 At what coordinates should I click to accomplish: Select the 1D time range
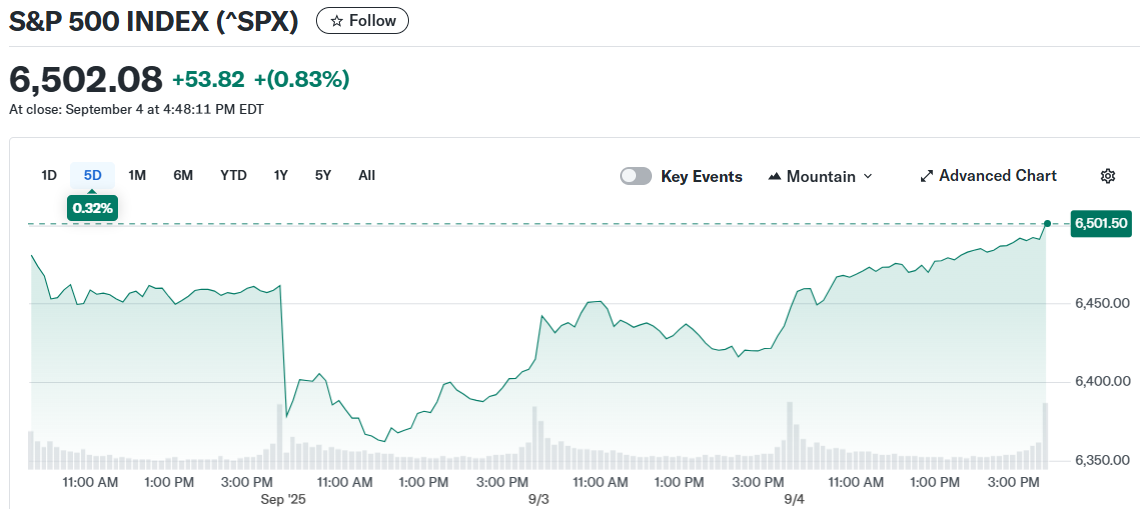[49, 175]
